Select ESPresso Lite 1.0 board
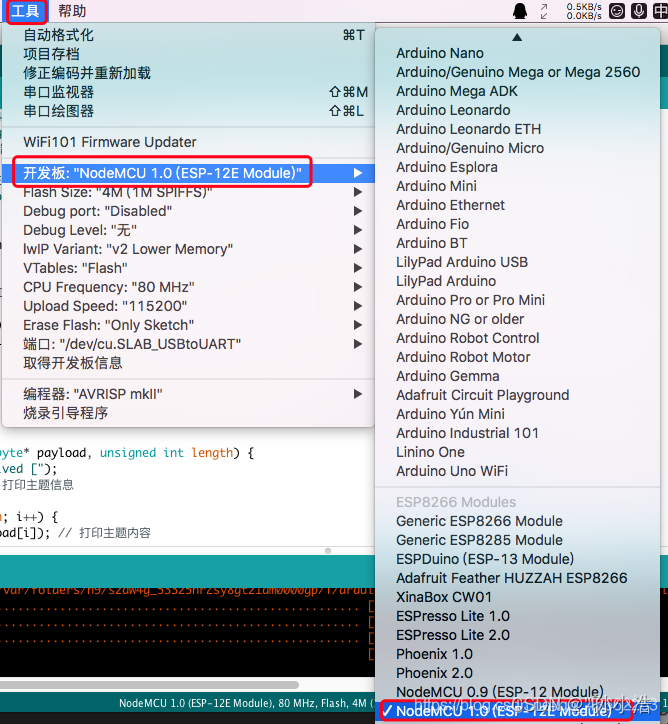Screen dimensions: 668x724 click(518, 616)
